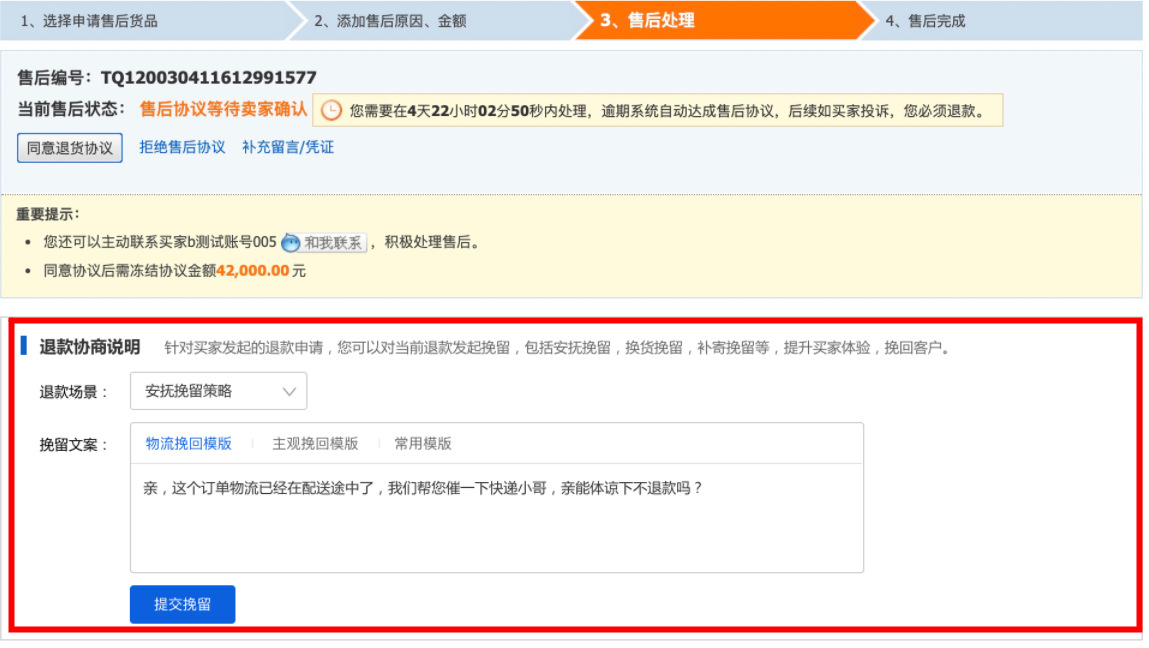Go to step 2 添加售后原因、金额
The image size is (1149, 648).
[390, 20]
